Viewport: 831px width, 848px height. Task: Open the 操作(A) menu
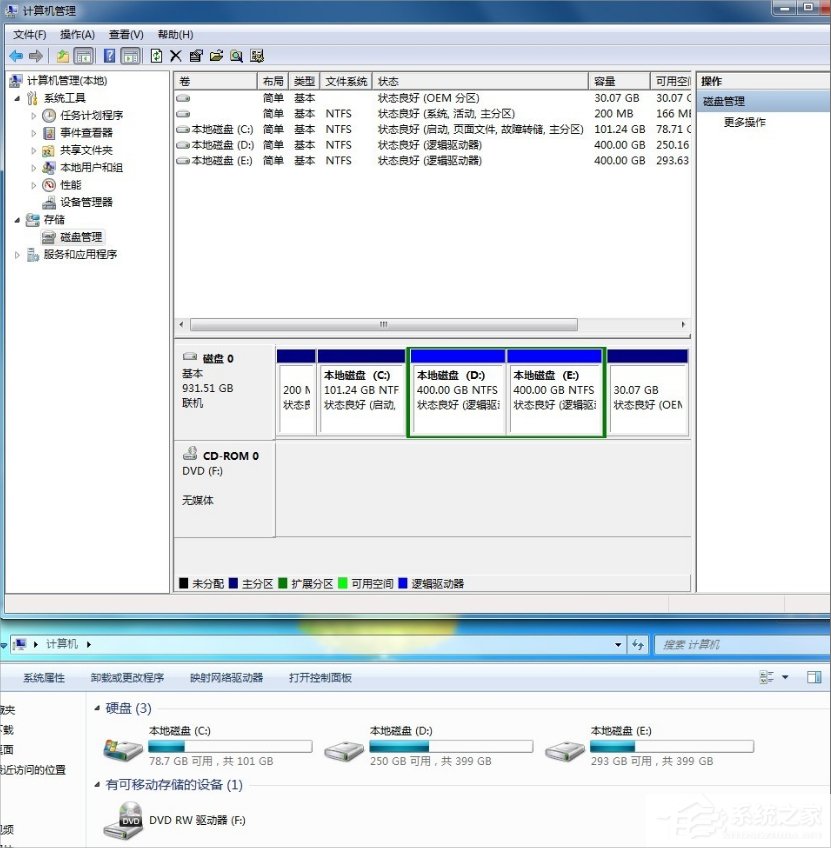tap(74, 33)
